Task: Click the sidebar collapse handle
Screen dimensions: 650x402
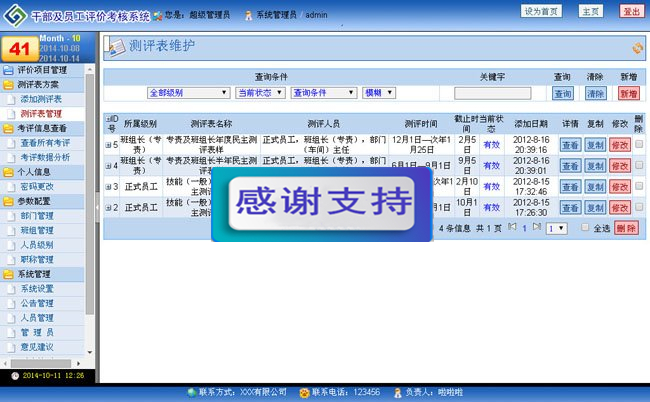Action: [97, 207]
